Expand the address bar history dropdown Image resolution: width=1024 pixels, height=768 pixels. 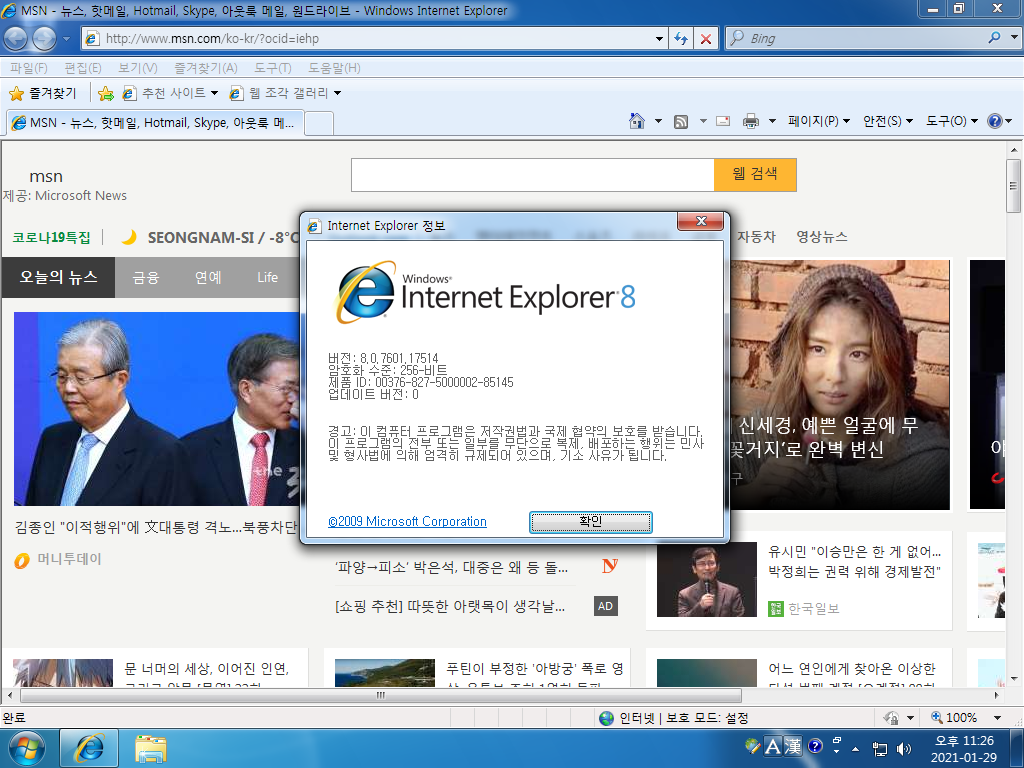pyautogui.click(x=659, y=39)
